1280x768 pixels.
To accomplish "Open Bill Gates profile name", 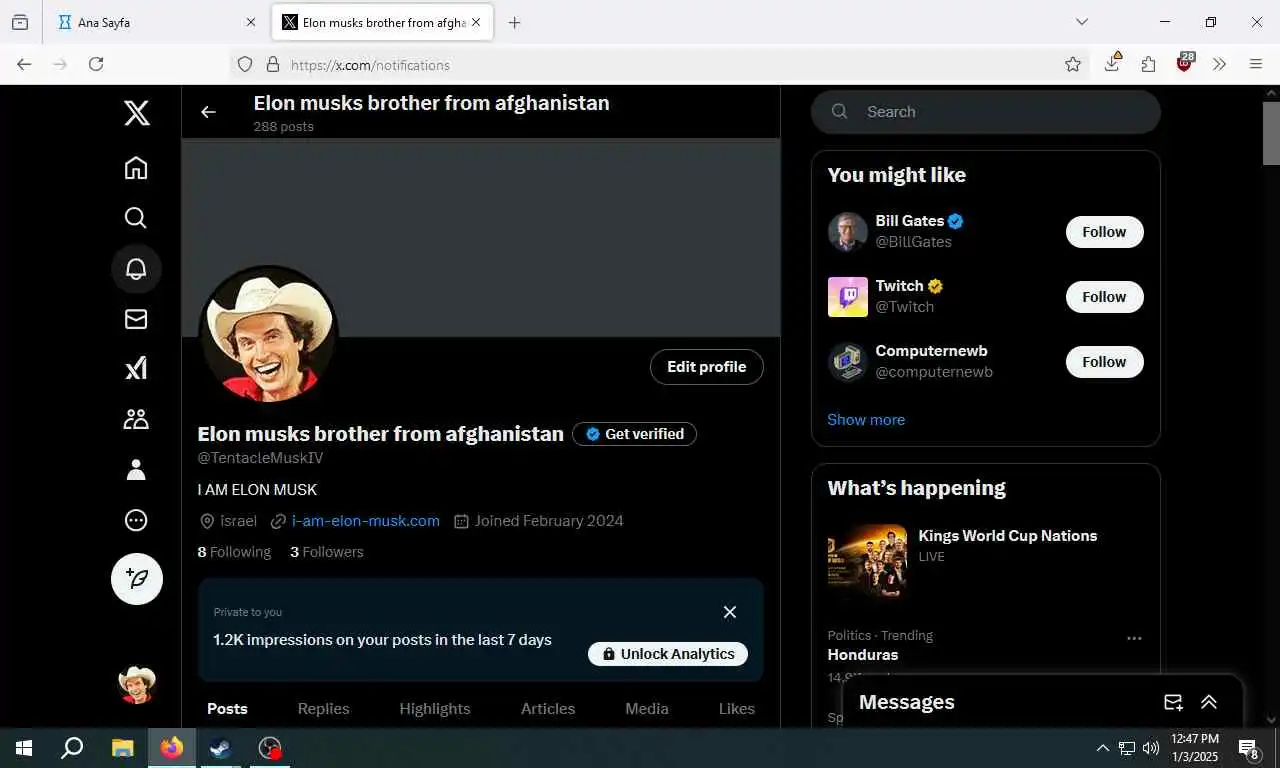I will (x=910, y=221).
